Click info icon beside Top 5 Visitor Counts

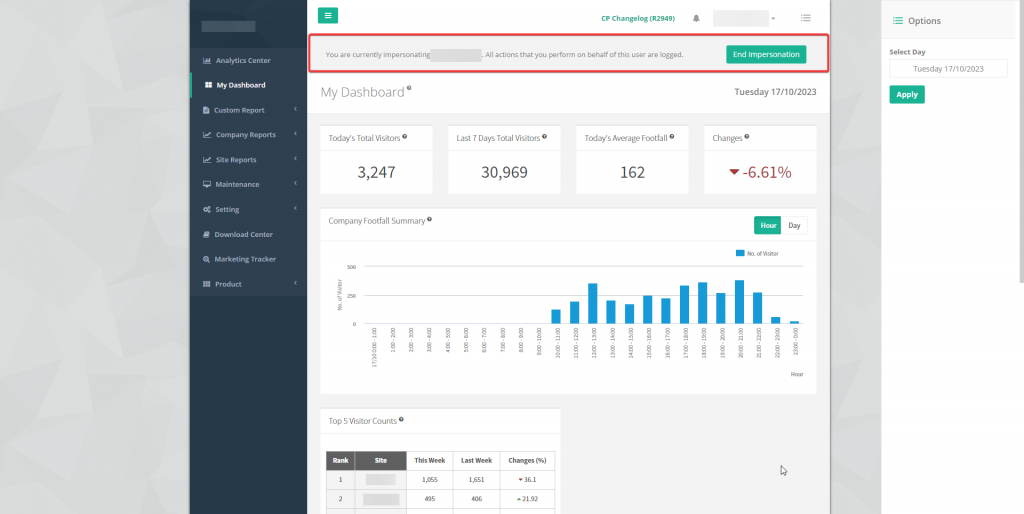tap(401, 420)
